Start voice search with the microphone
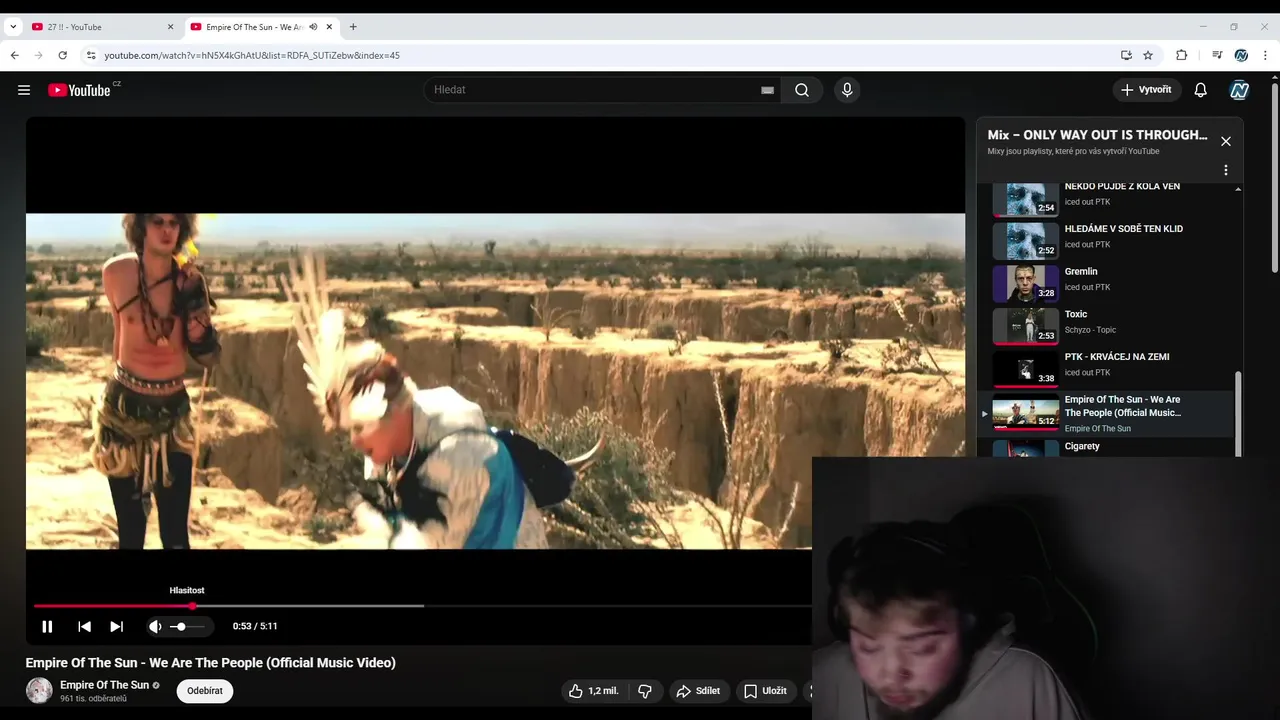 click(x=847, y=90)
